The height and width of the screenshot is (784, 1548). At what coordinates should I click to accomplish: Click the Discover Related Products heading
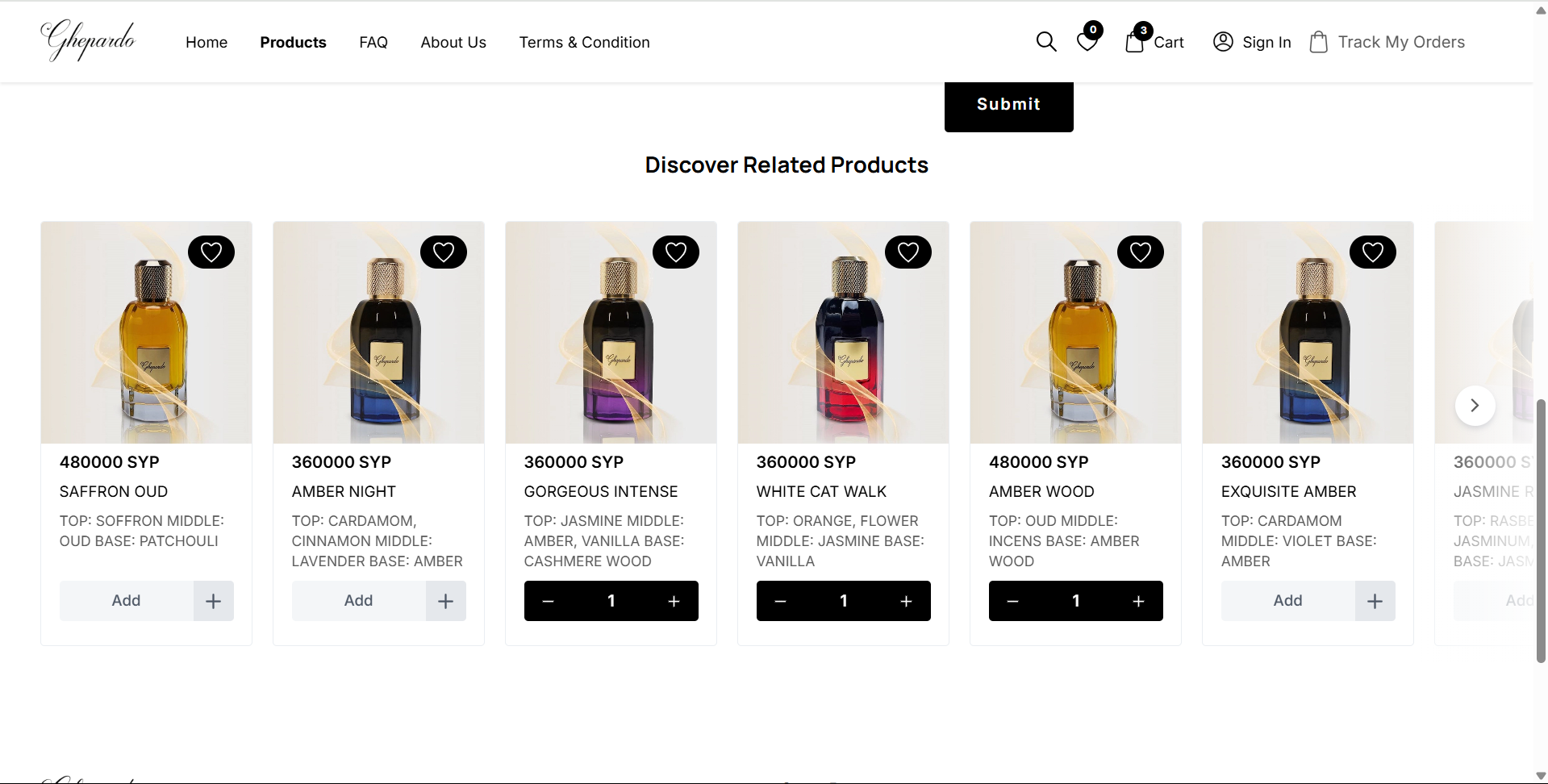point(787,165)
